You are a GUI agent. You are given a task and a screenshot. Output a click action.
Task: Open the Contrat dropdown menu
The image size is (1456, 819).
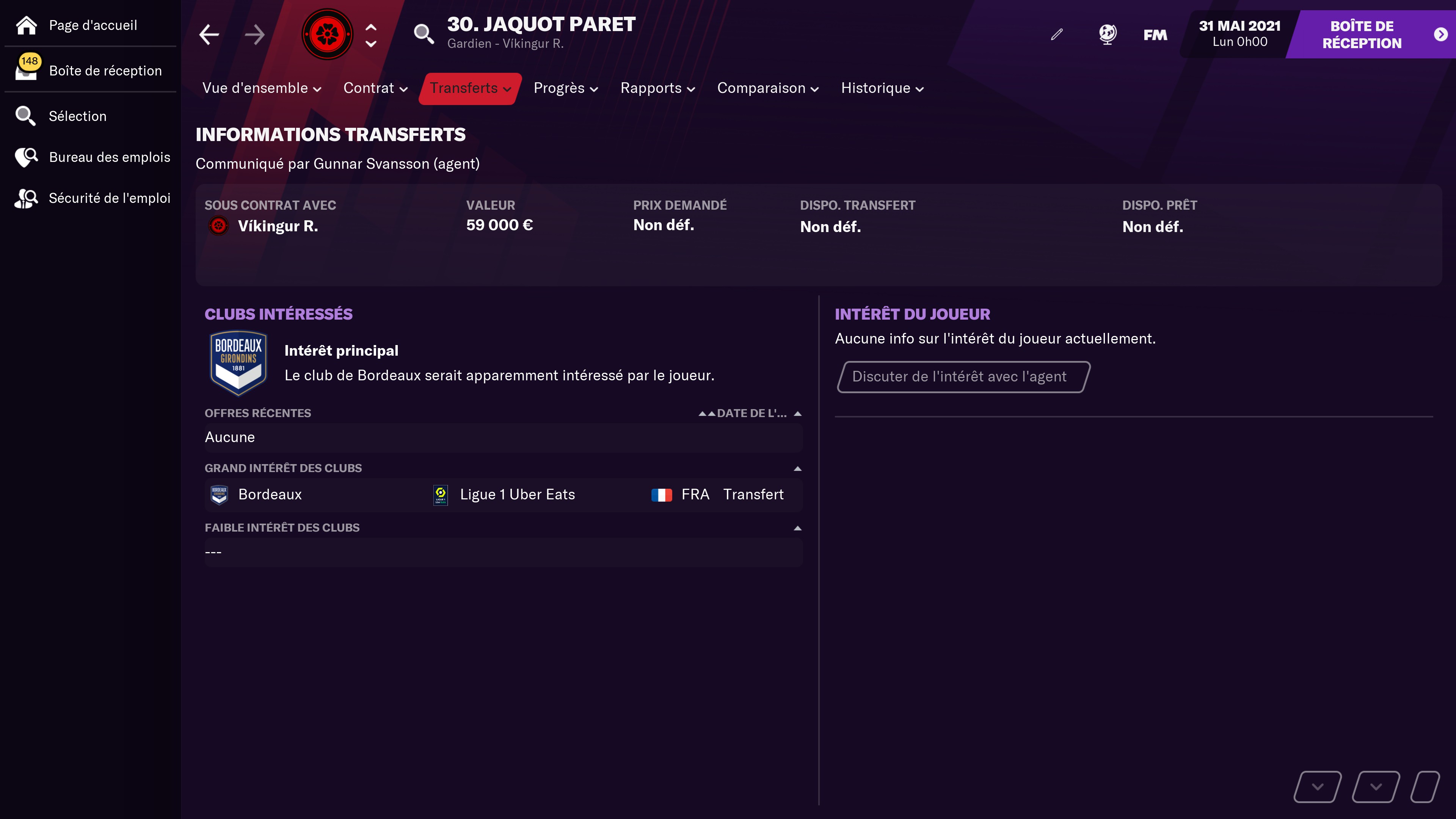375,88
